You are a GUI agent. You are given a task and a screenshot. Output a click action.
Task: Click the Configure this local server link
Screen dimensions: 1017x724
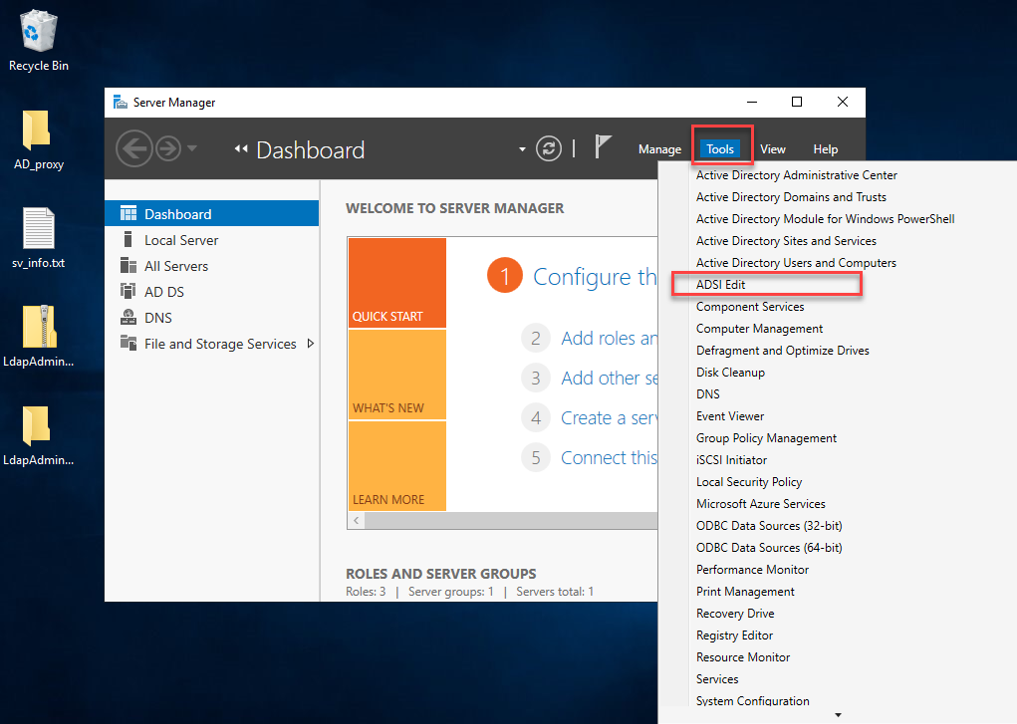pyautogui.click(x=595, y=277)
